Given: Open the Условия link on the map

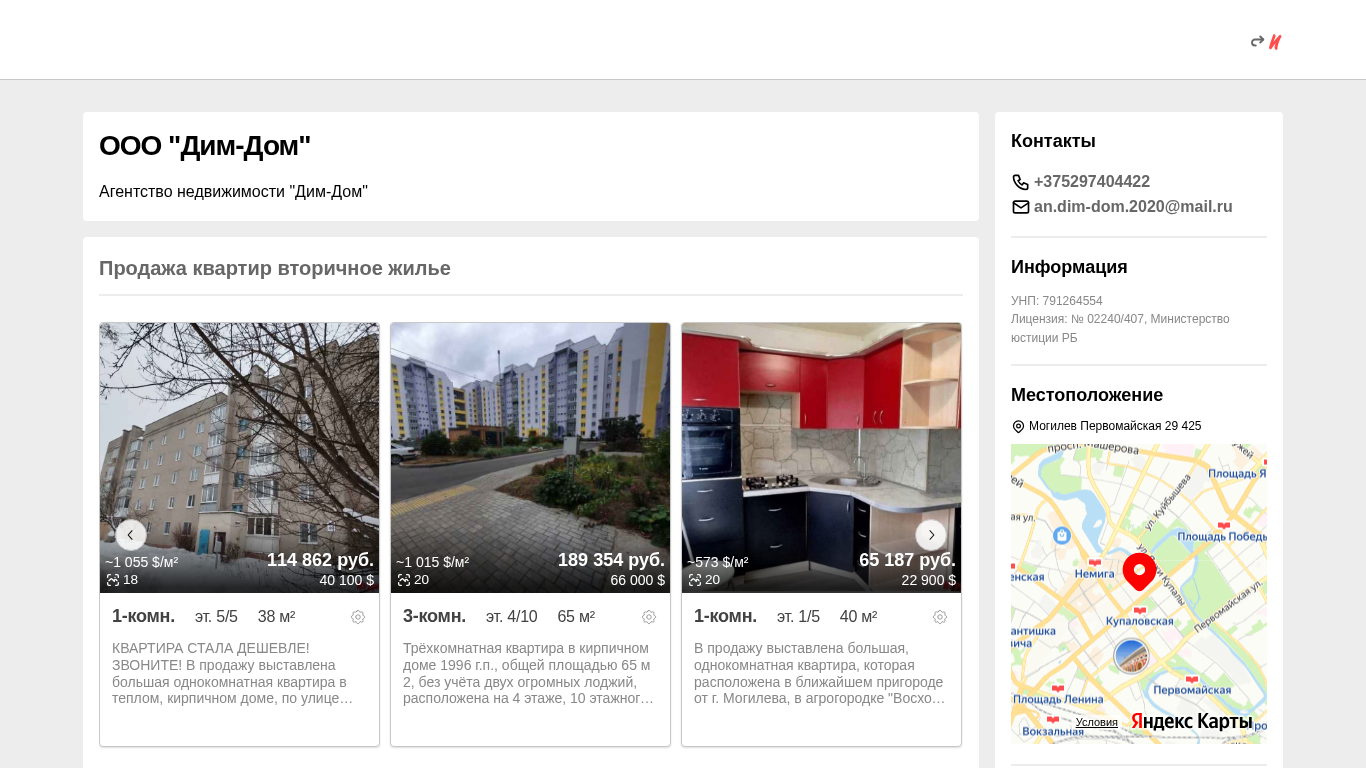Looking at the screenshot, I should (x=1097, y=722).
